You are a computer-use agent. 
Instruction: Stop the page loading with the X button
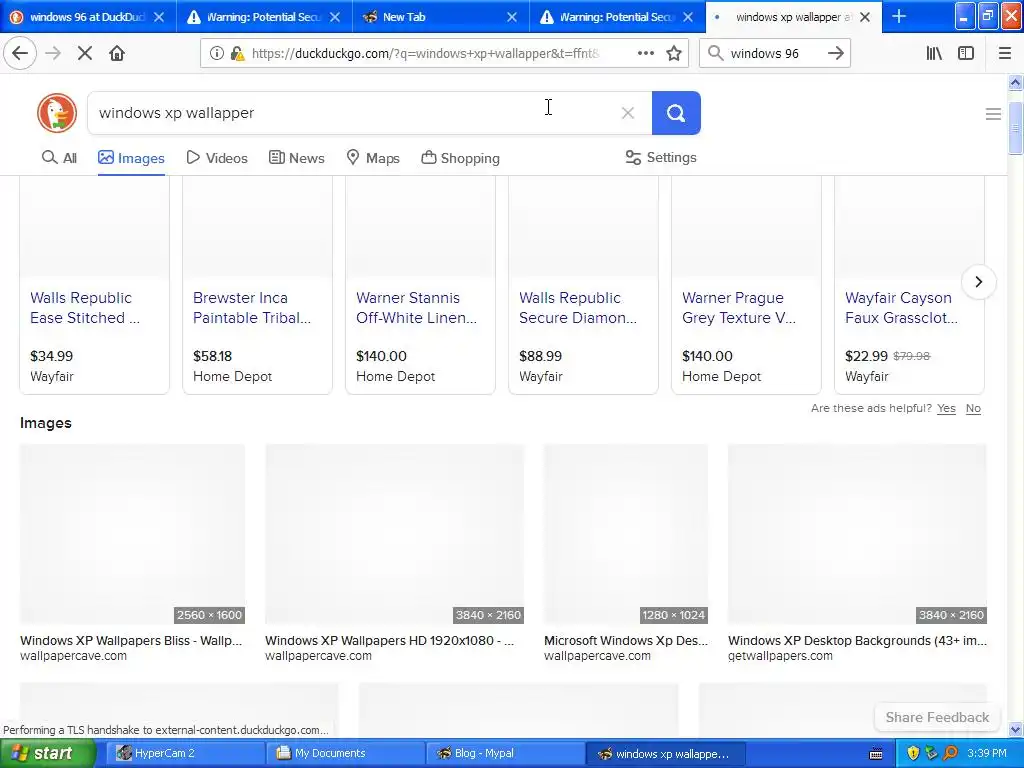tap(85, 53)
